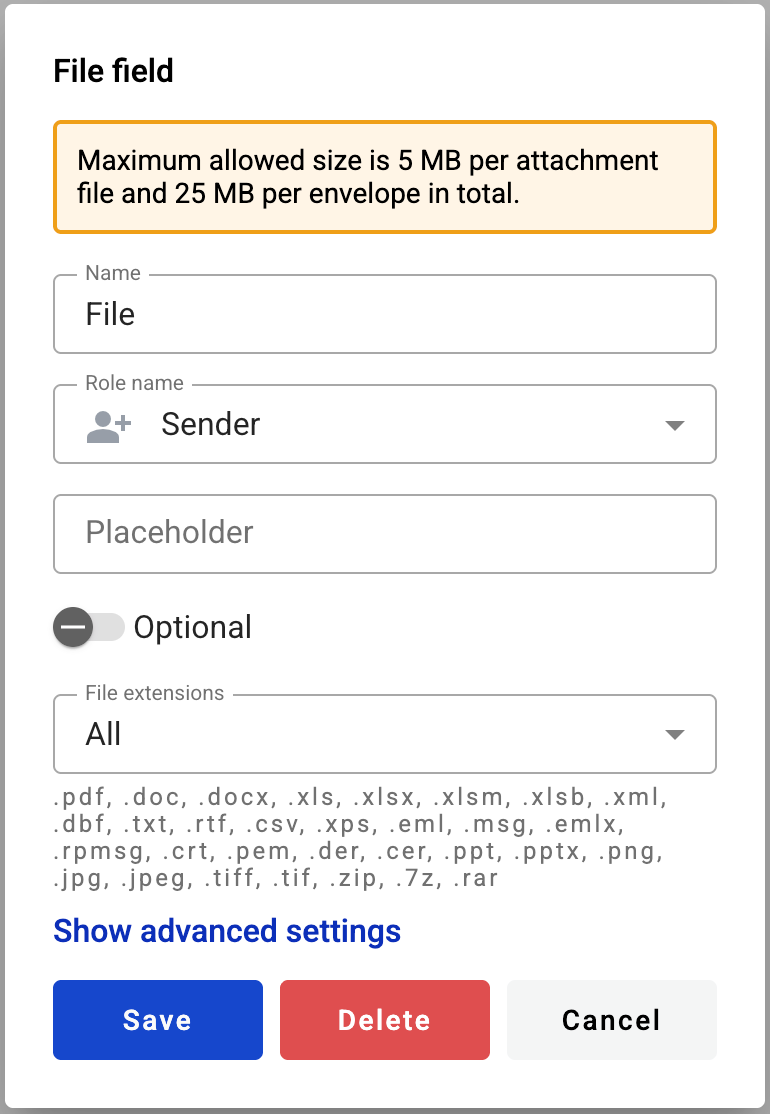Click the Placeholder input field
Viewport: 770px width, 1114px height.
coord(385,533)
